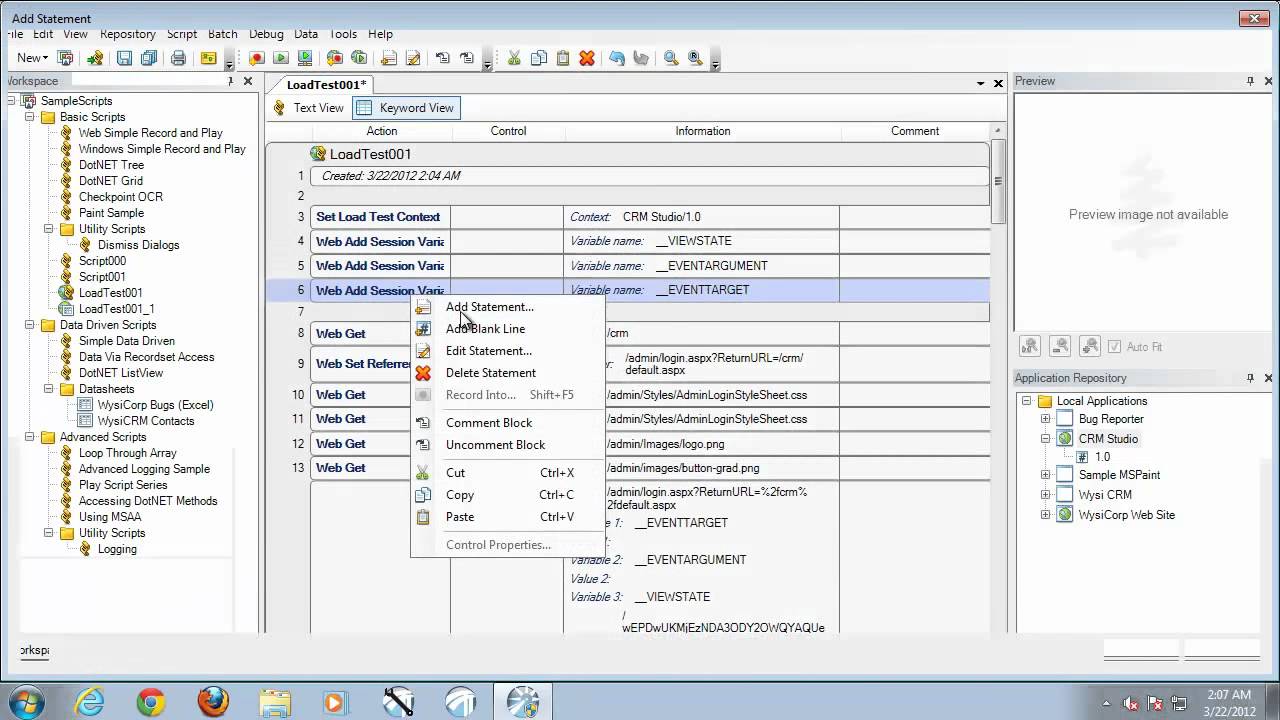Expand the WysiCorp Web Site node
1280x720 pixels.
pyautogui.click(x=1045, y=515)
